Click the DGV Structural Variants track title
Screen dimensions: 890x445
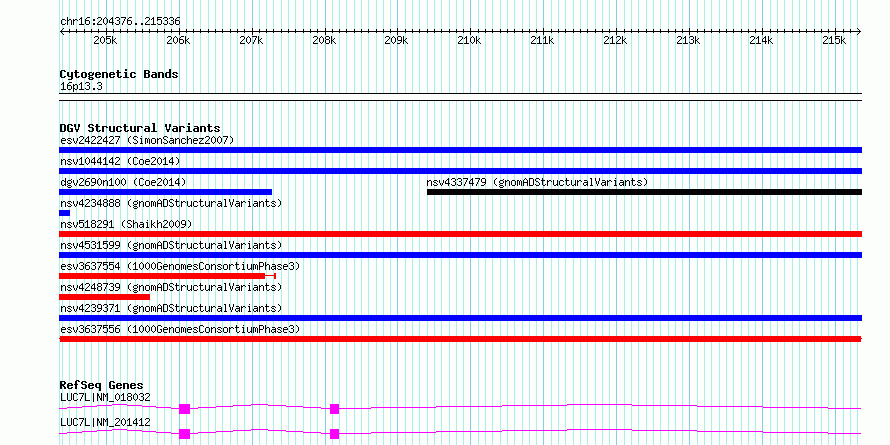[x=140, y=128]
